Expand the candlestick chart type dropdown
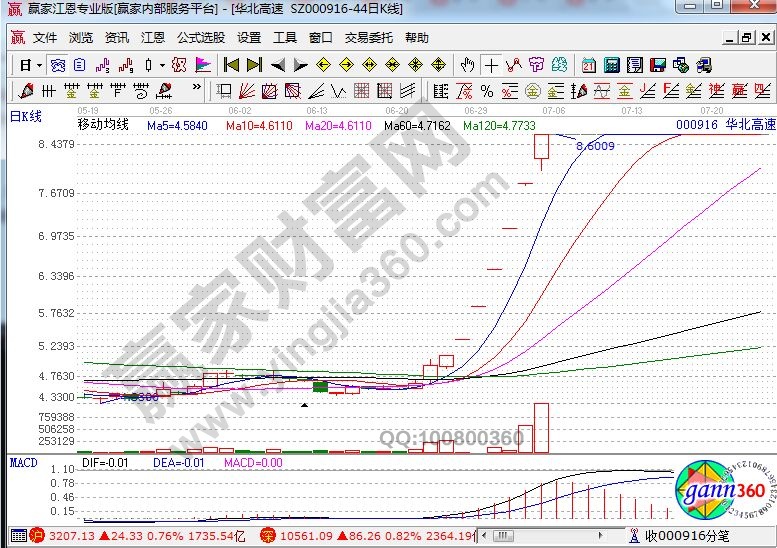 click(163, 65)
